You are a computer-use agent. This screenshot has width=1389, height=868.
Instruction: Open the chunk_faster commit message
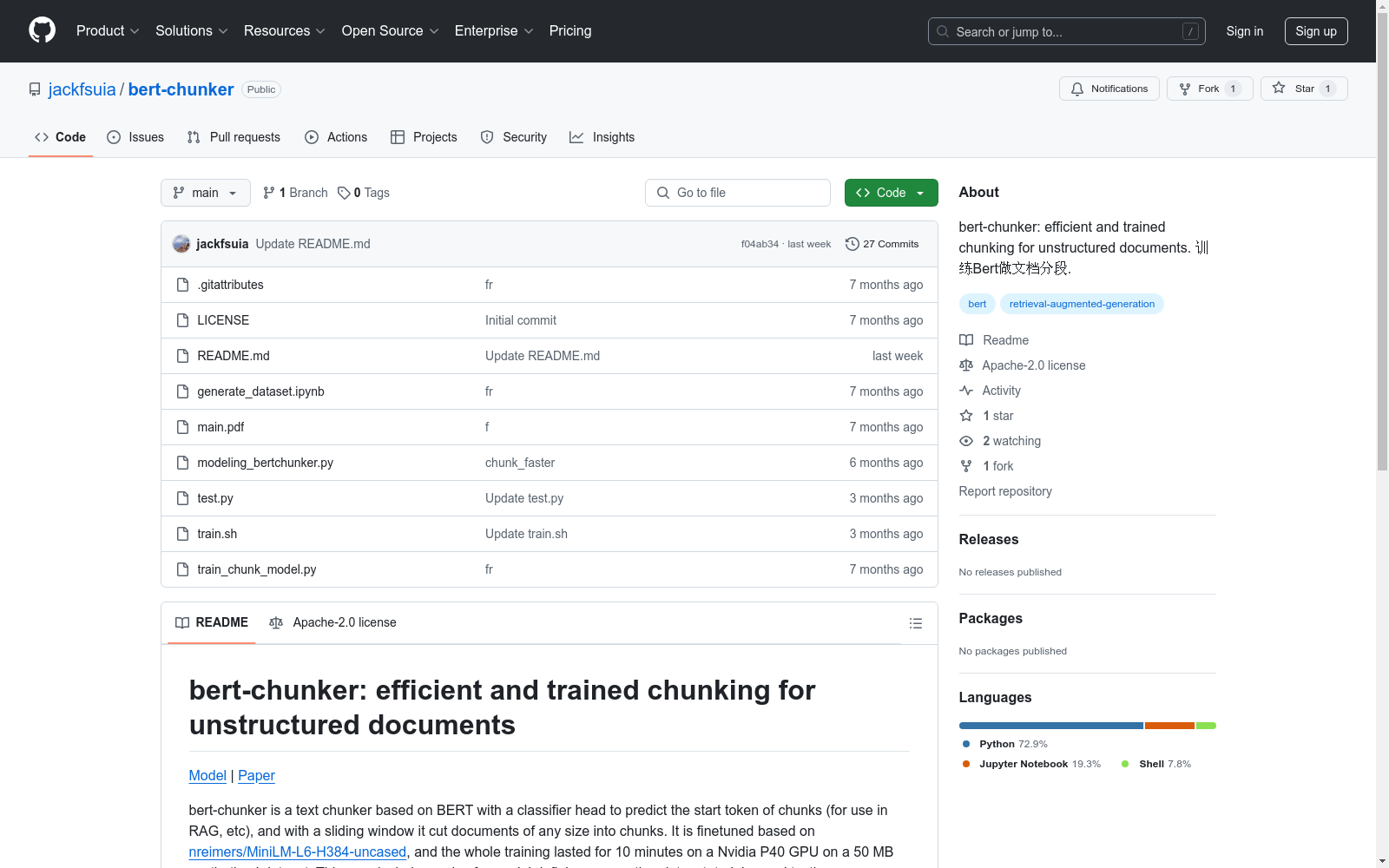520,463
